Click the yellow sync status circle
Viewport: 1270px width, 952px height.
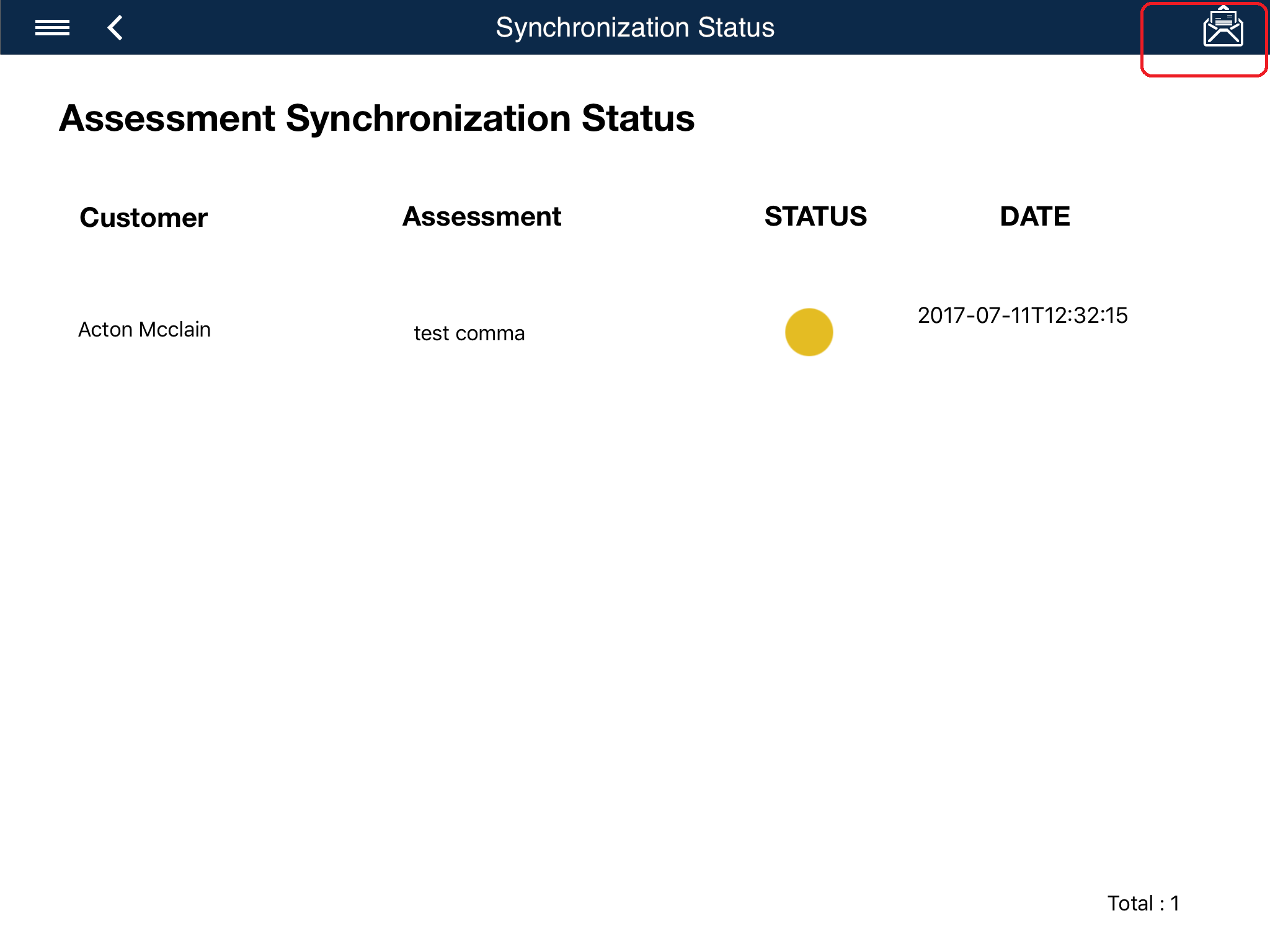(809, 332)
